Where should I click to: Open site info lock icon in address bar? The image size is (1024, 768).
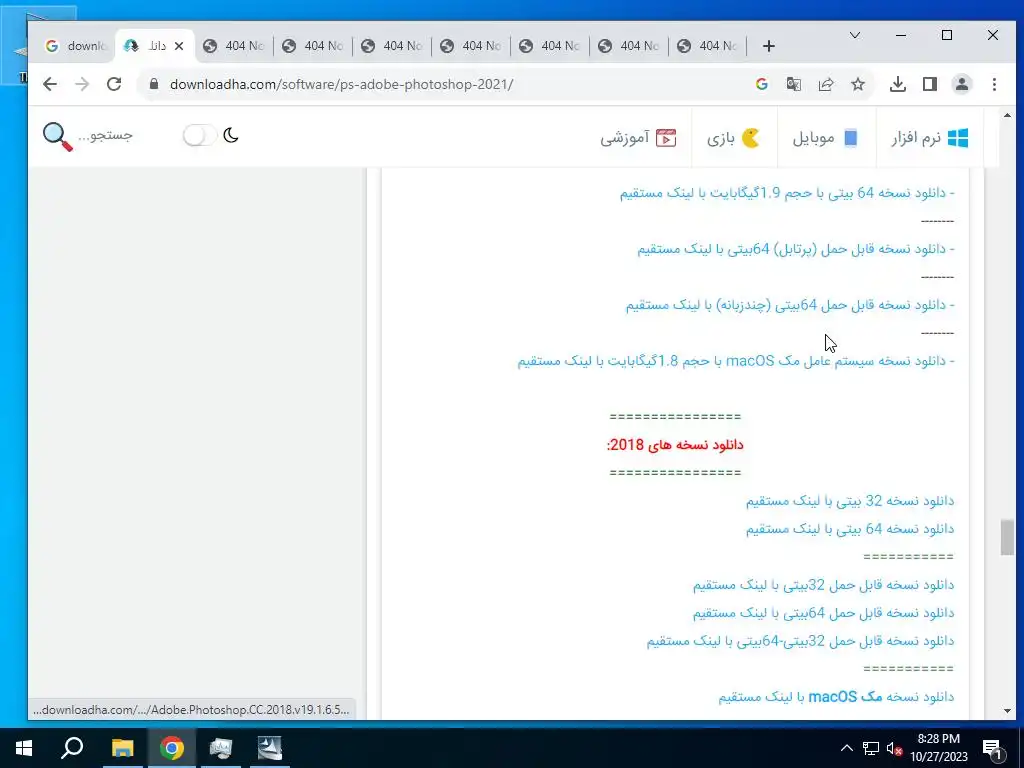point(154,84)
